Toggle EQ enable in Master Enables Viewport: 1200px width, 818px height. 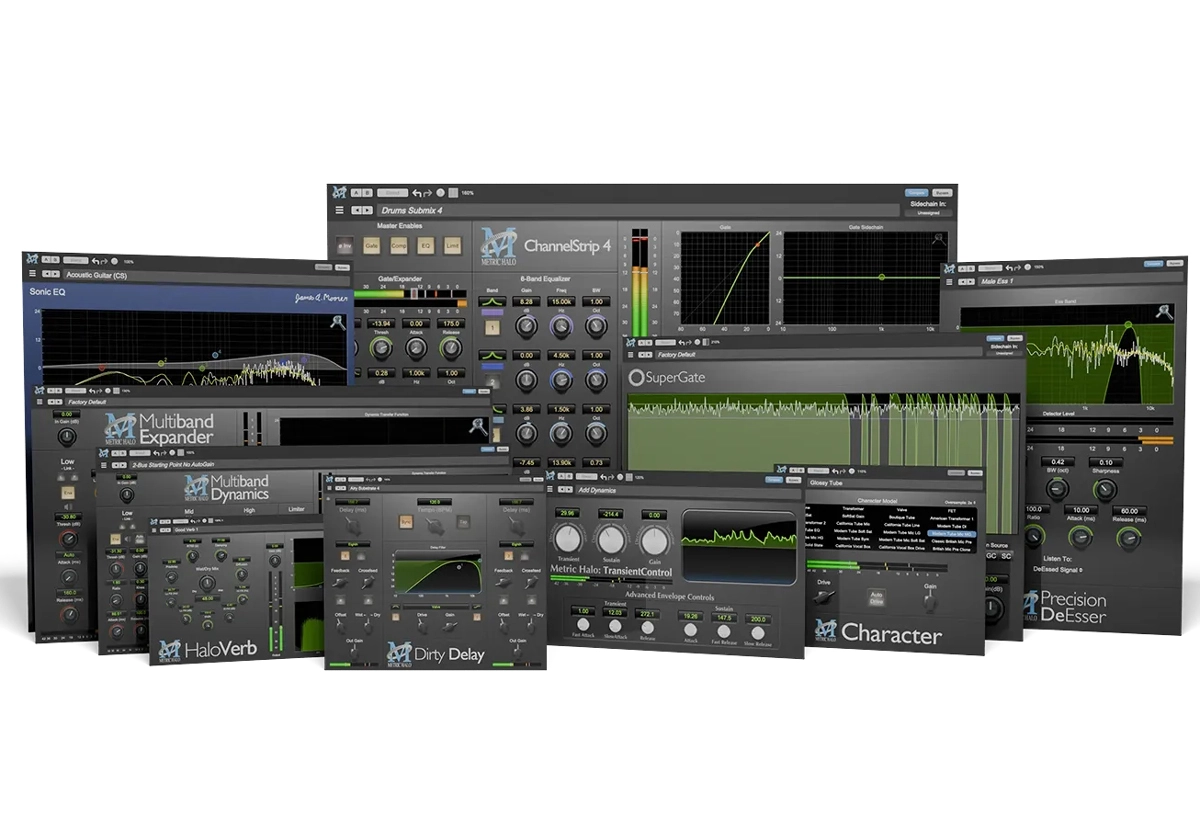(425, 245)
